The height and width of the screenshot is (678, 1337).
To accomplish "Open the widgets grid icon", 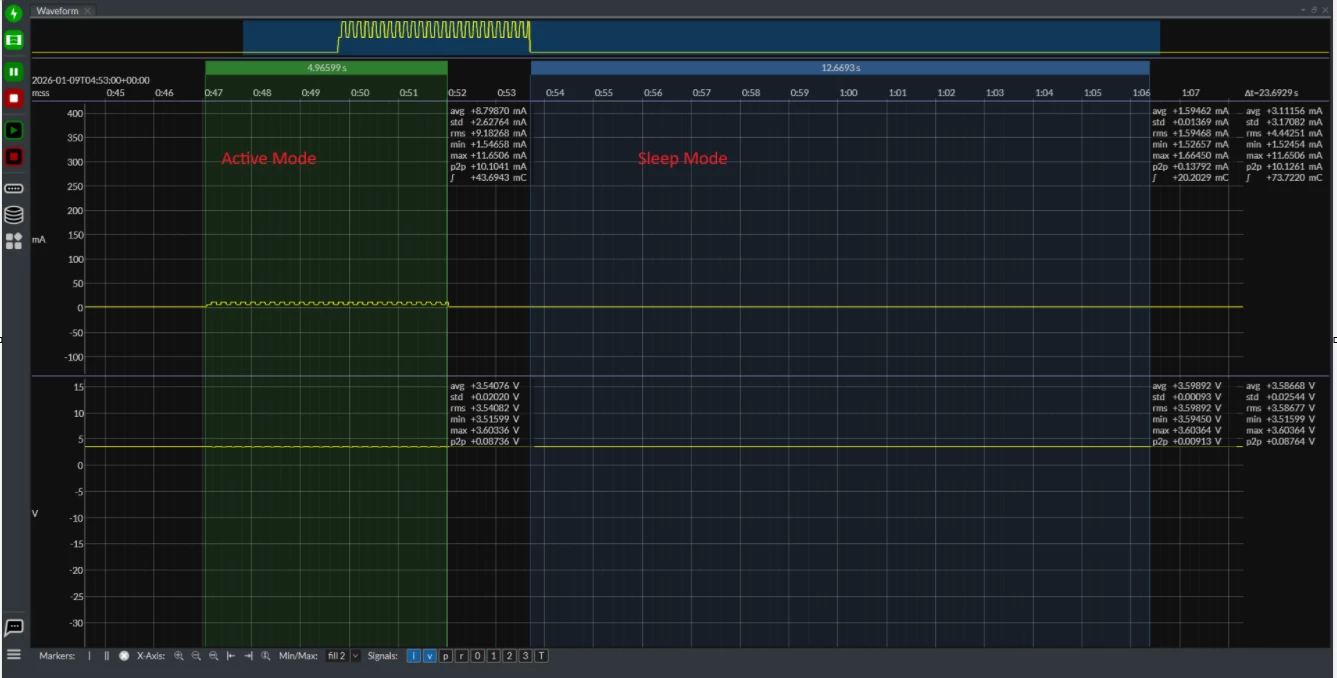I will point(14,241).
